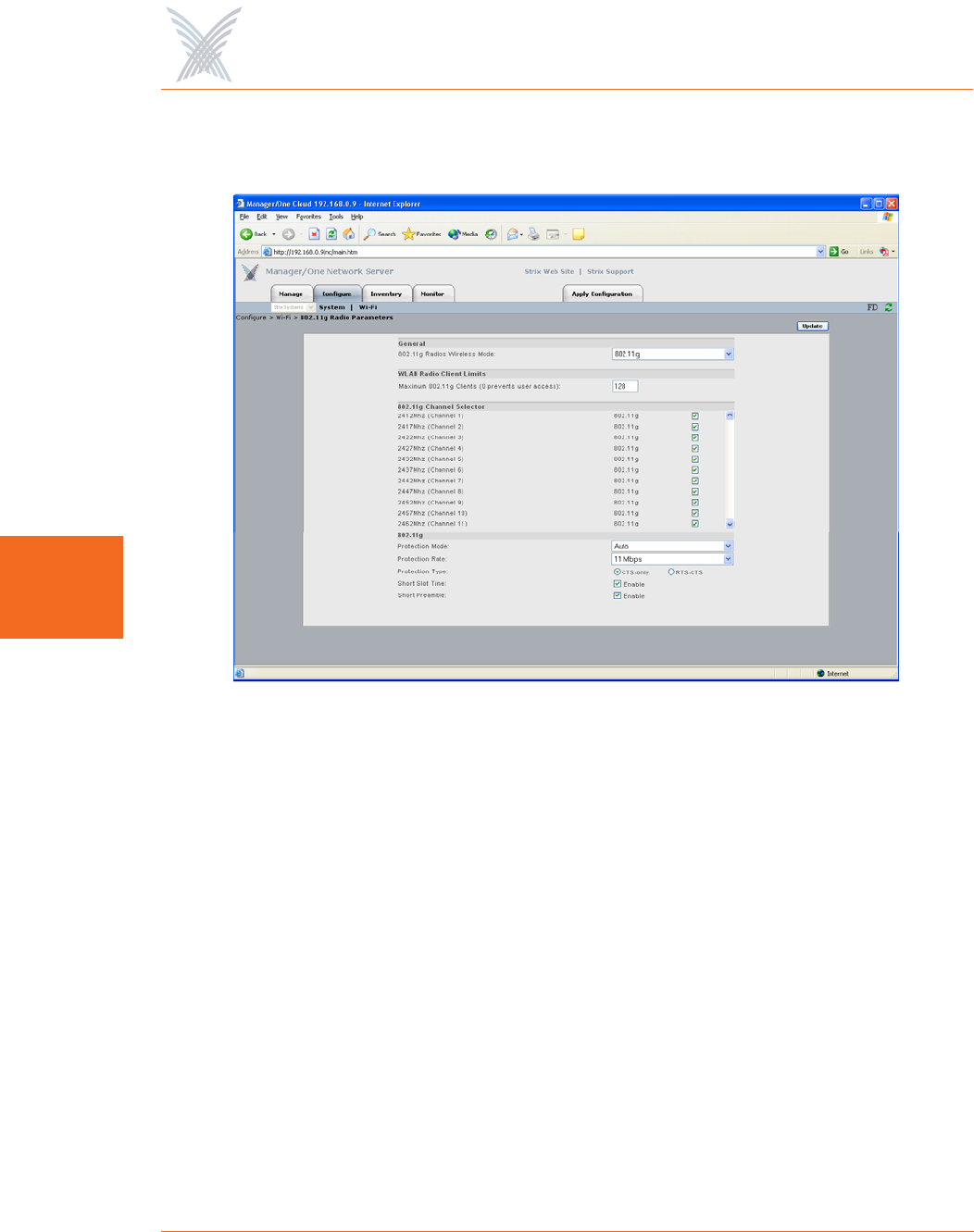Toggle the 2447Mhz Channel 8 checkbox

694,492
